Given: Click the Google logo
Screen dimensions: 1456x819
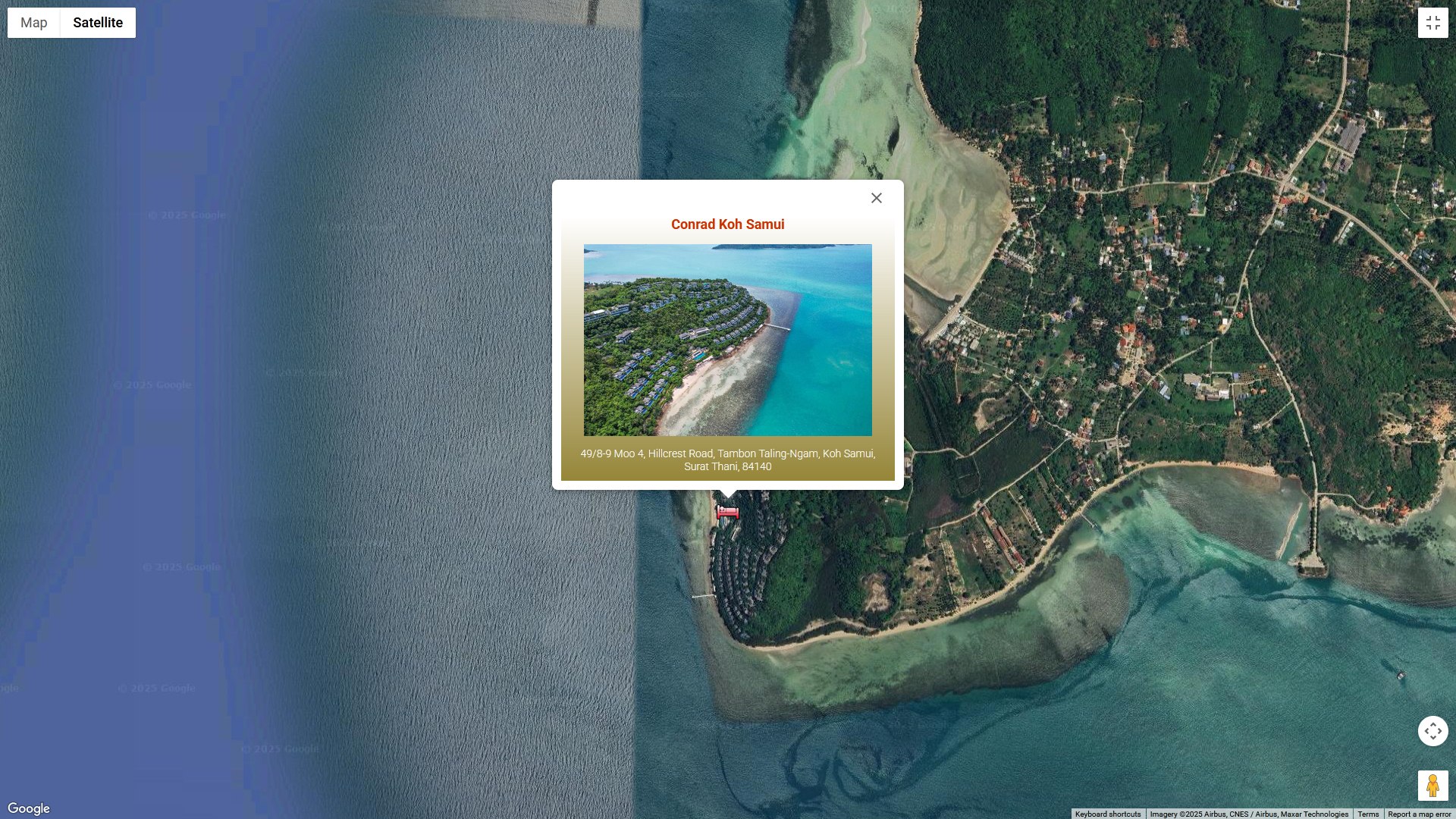Looking at the screenshot, I should (x=29, y=808).
